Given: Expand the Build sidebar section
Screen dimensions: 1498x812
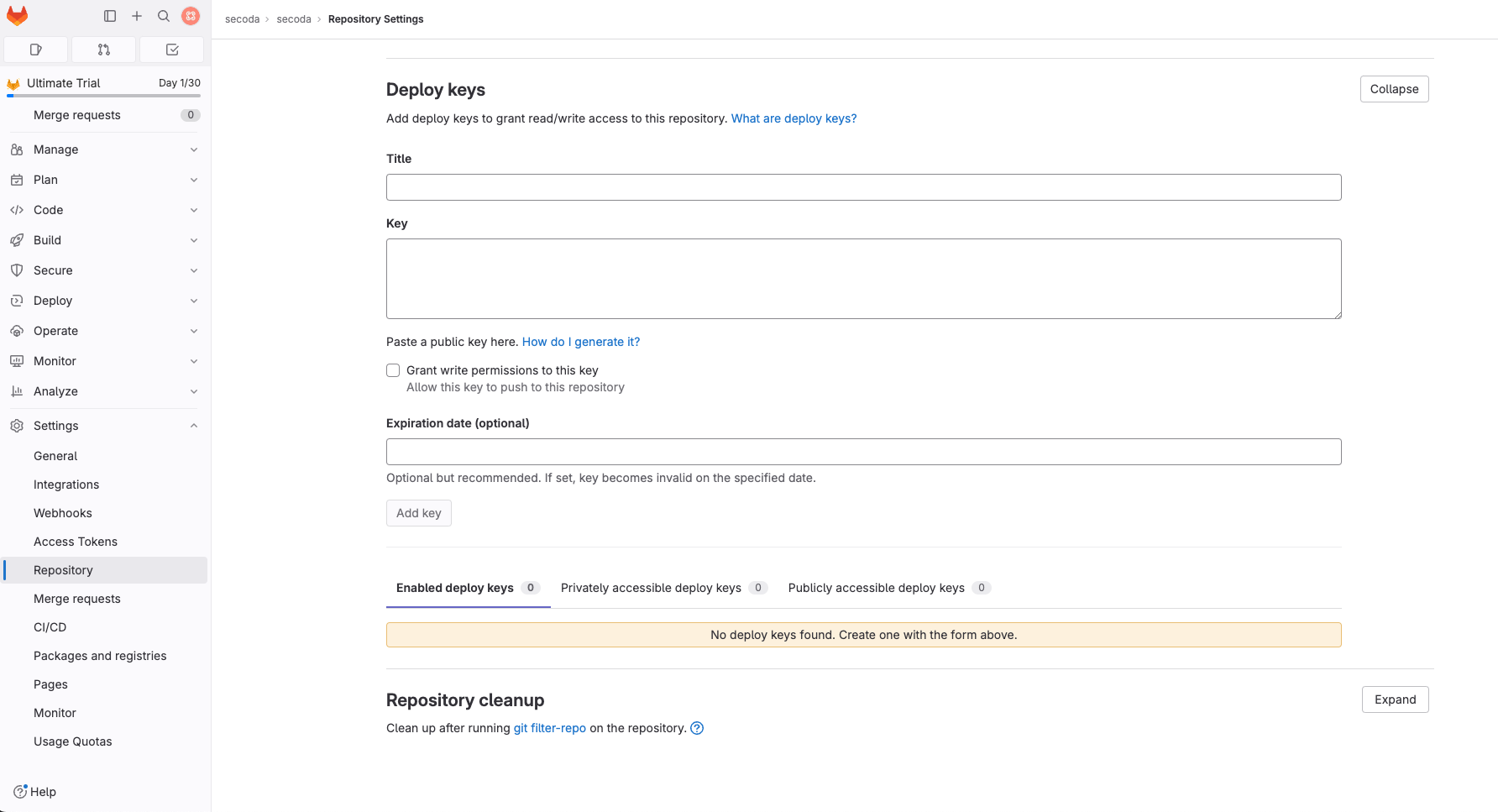Looking at the screenshot, I should coord(104,240).
